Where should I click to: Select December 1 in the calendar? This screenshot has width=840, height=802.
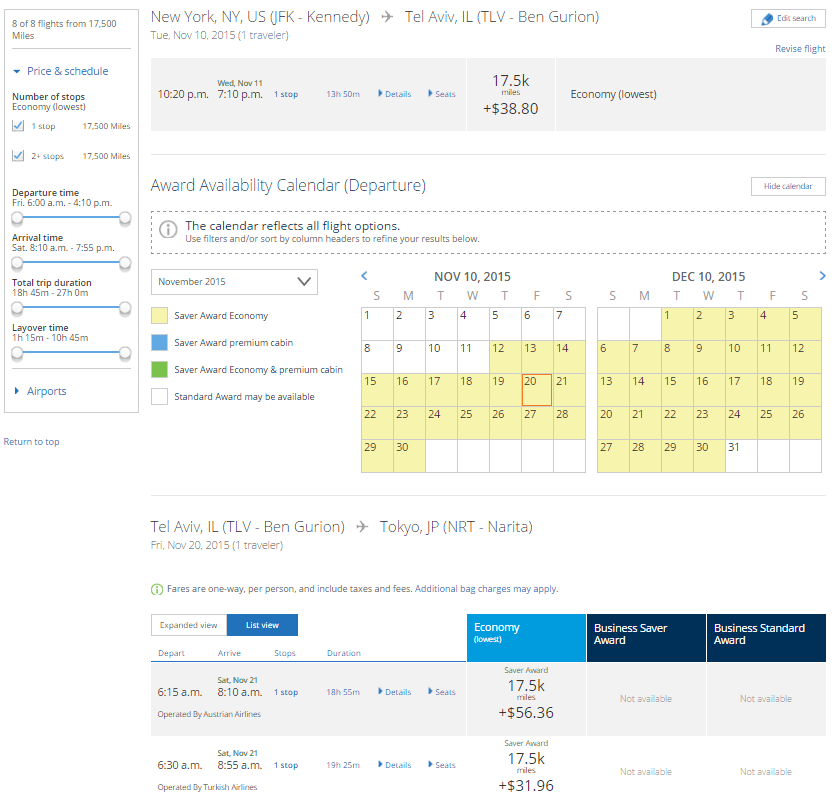coord(677,324)
